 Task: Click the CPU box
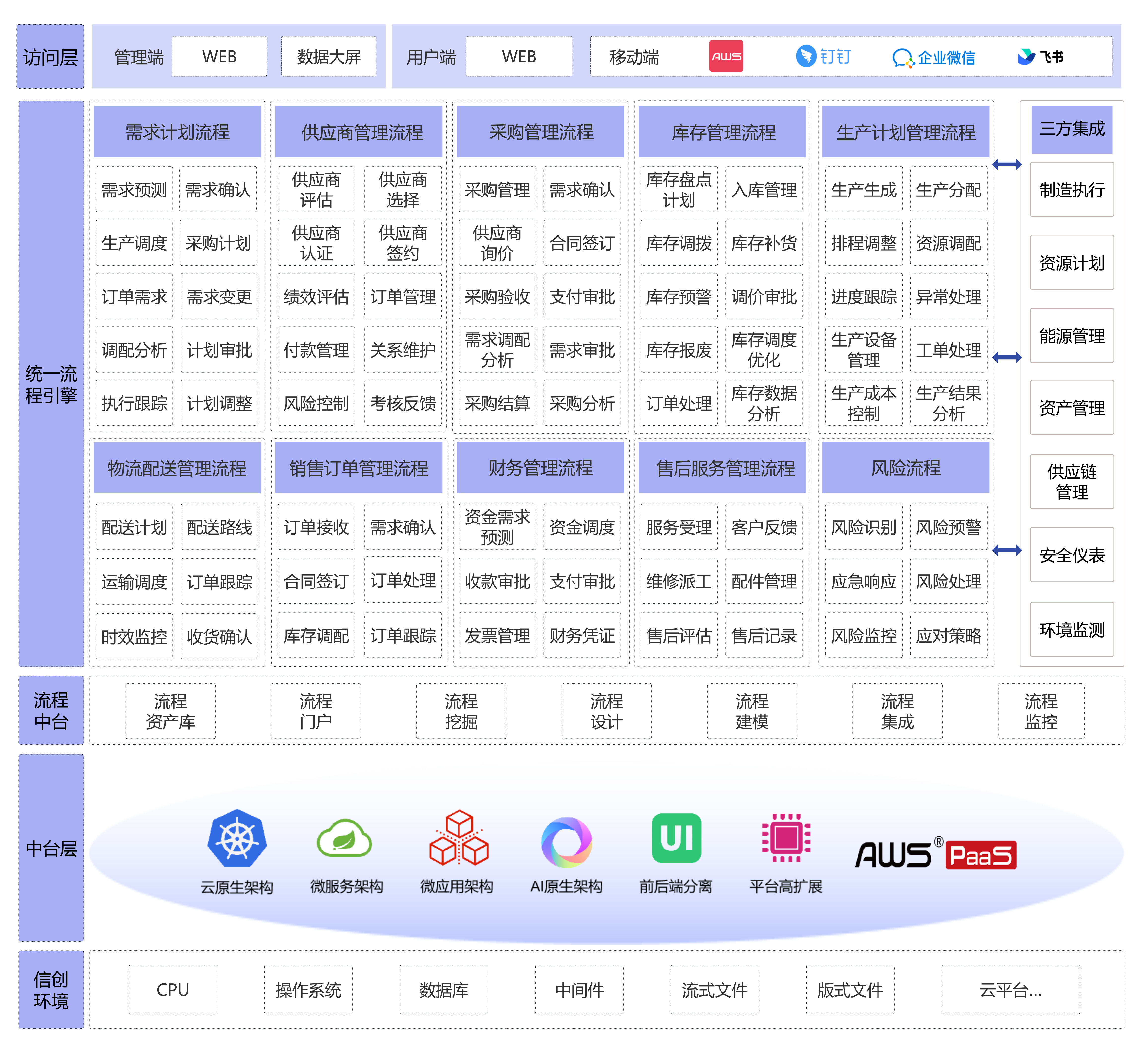(172, 990)
